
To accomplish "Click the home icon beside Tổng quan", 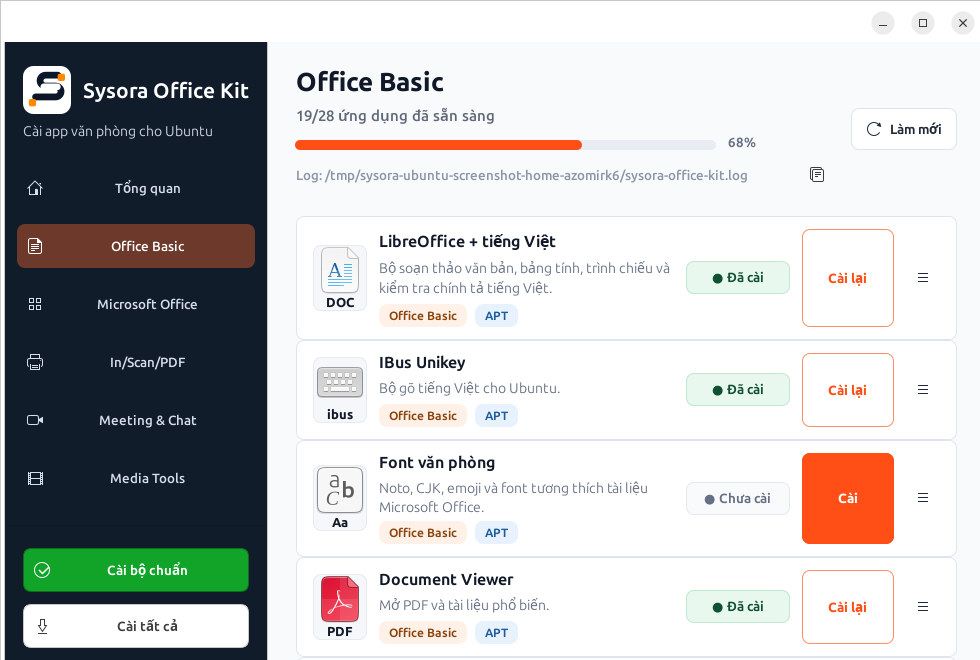I will 35,188.
